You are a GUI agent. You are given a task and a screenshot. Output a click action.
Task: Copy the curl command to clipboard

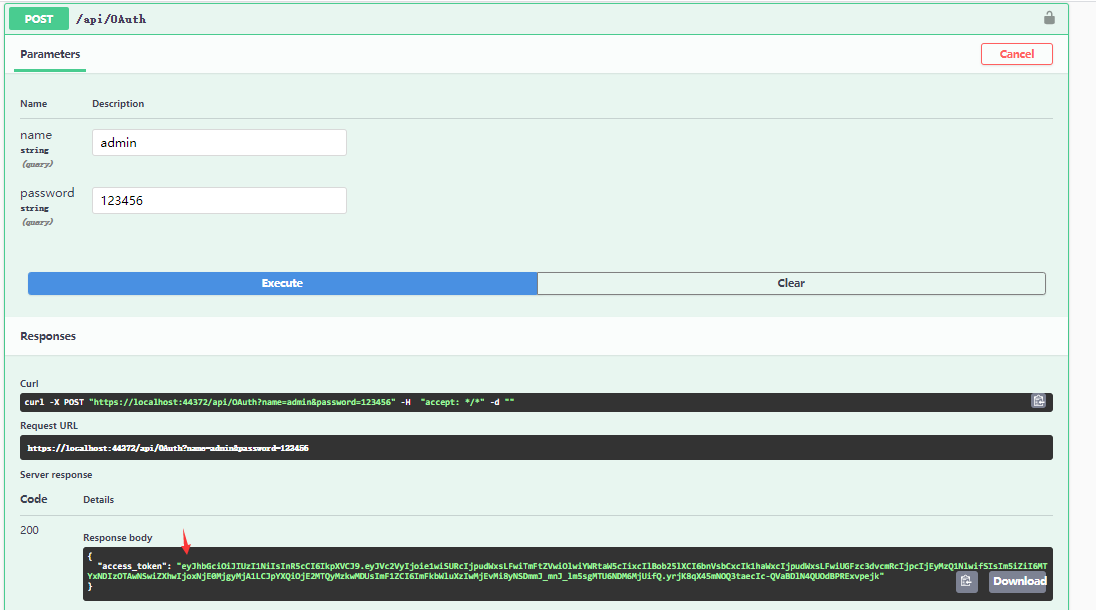coord(1038,401)
